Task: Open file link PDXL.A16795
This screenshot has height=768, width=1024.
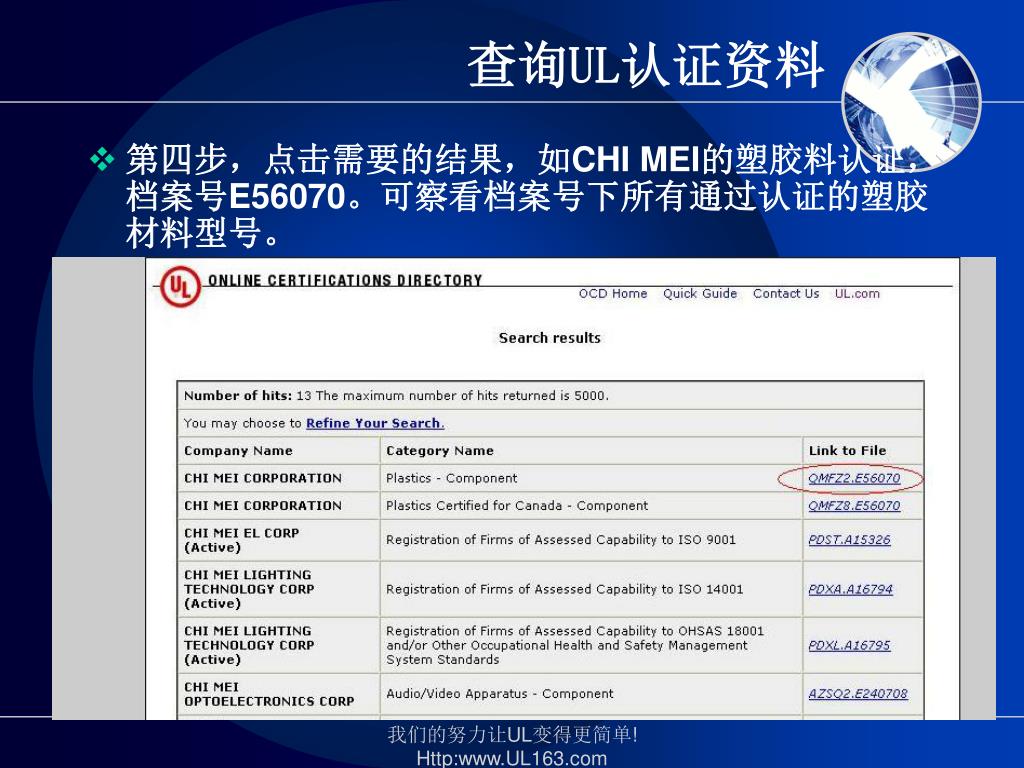Action: [849, 645]
